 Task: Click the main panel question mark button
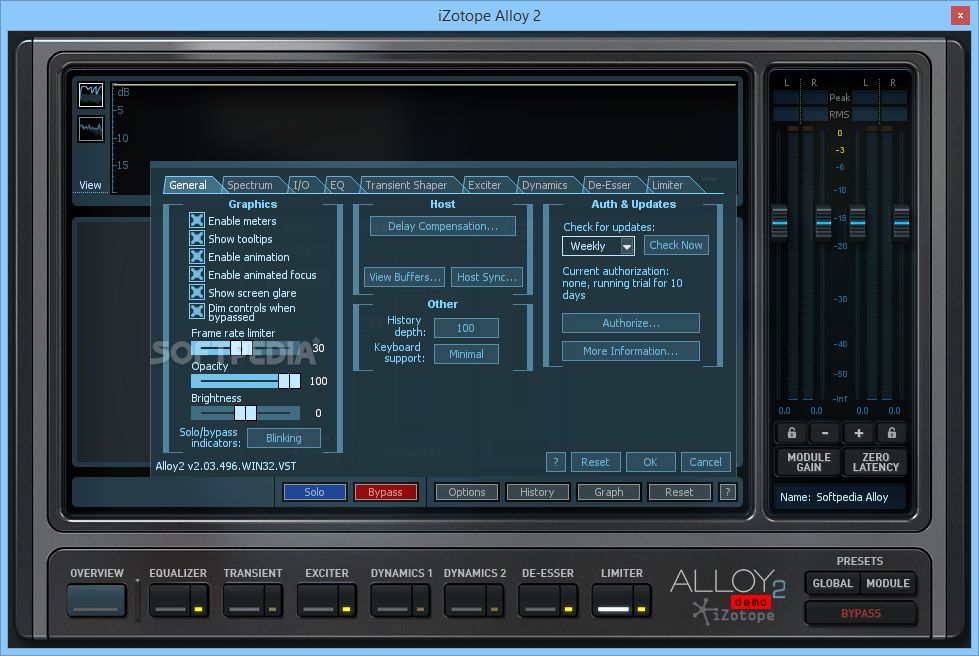coord(727,492)
